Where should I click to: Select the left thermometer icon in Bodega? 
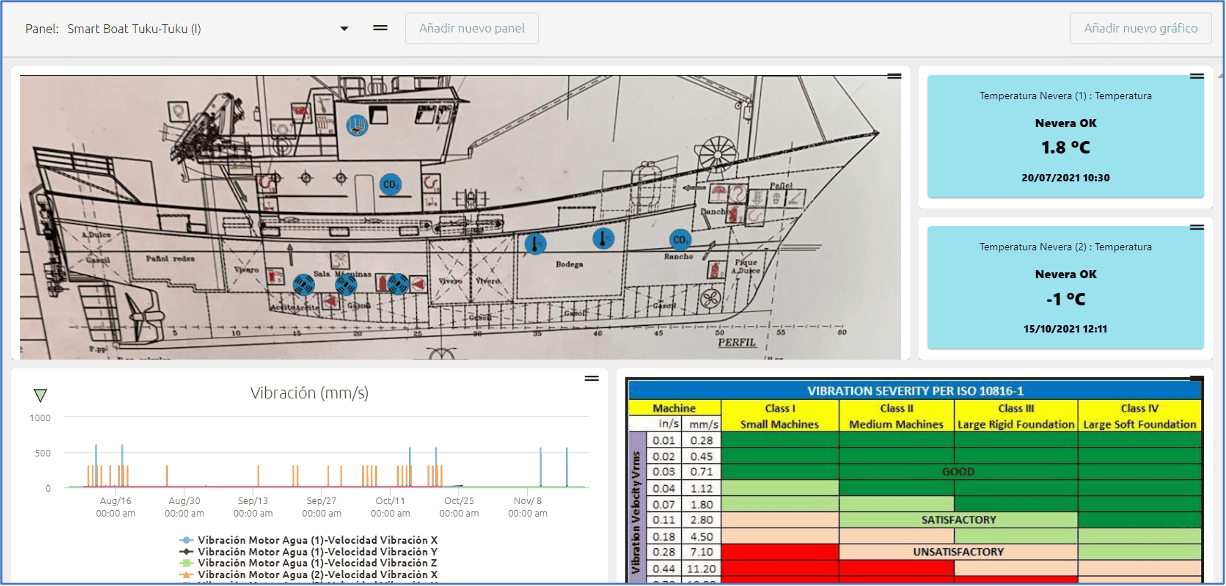[536, 244]
